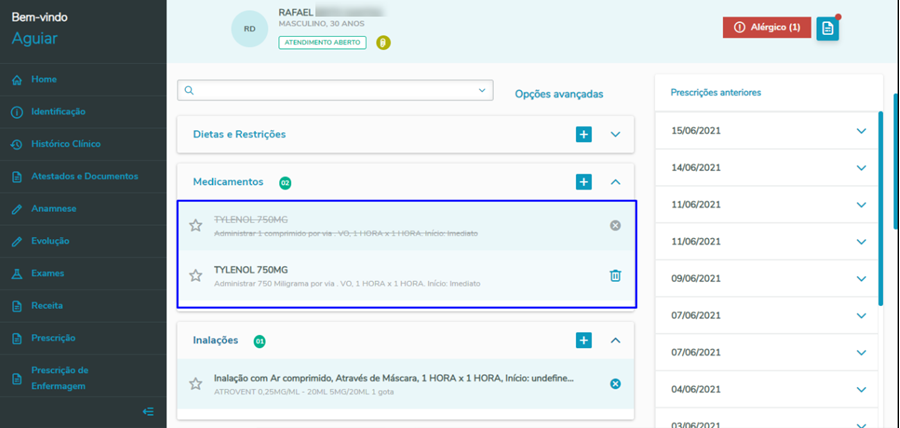Click the Atestados e Documentos file icon

pyautogui.click(x=17, y=177)
